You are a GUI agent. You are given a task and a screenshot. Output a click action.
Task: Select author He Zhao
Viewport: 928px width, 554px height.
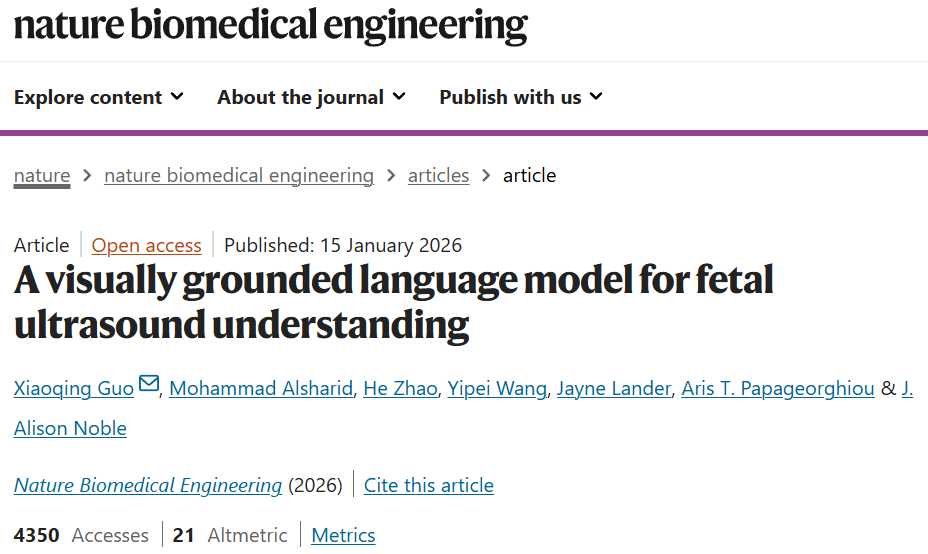[x=400, y=388]
